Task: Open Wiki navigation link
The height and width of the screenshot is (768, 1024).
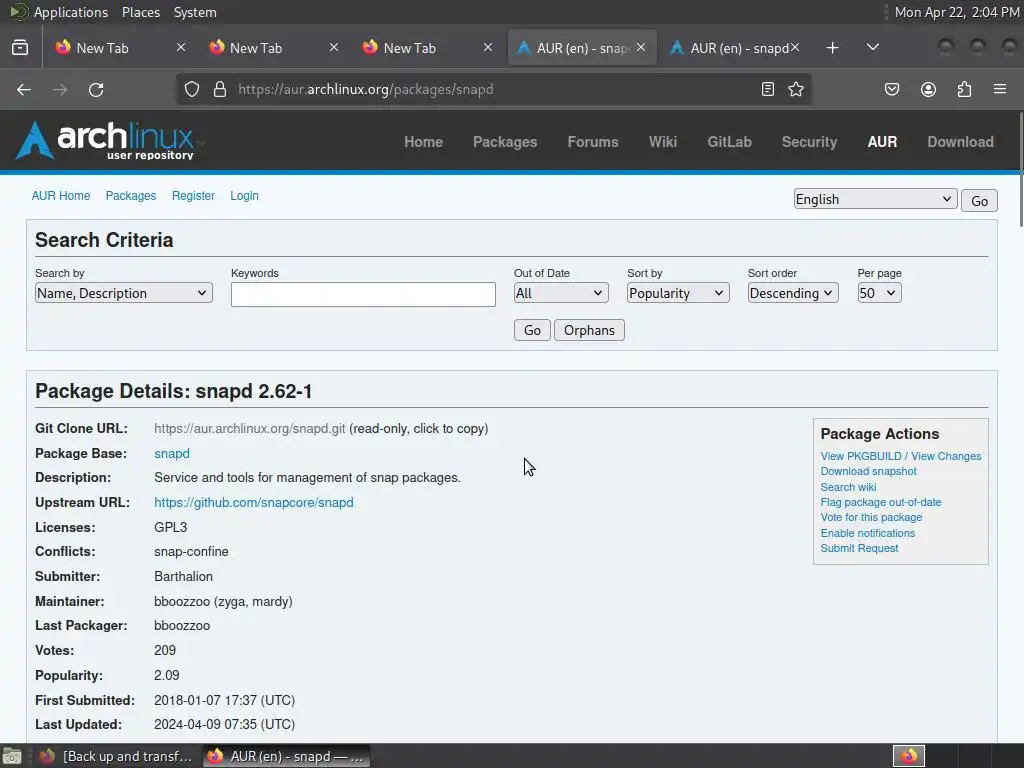Action: (x=663, y=142)
